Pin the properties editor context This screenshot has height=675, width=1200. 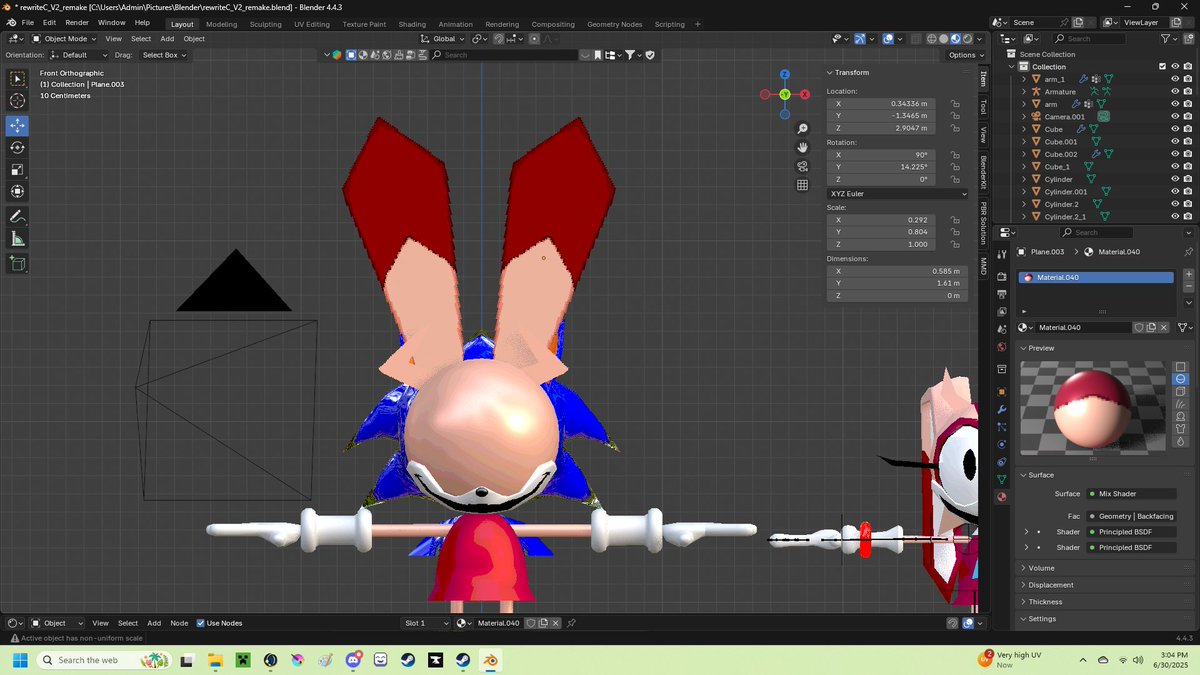pyautogui.click(x=1188, y=252)
